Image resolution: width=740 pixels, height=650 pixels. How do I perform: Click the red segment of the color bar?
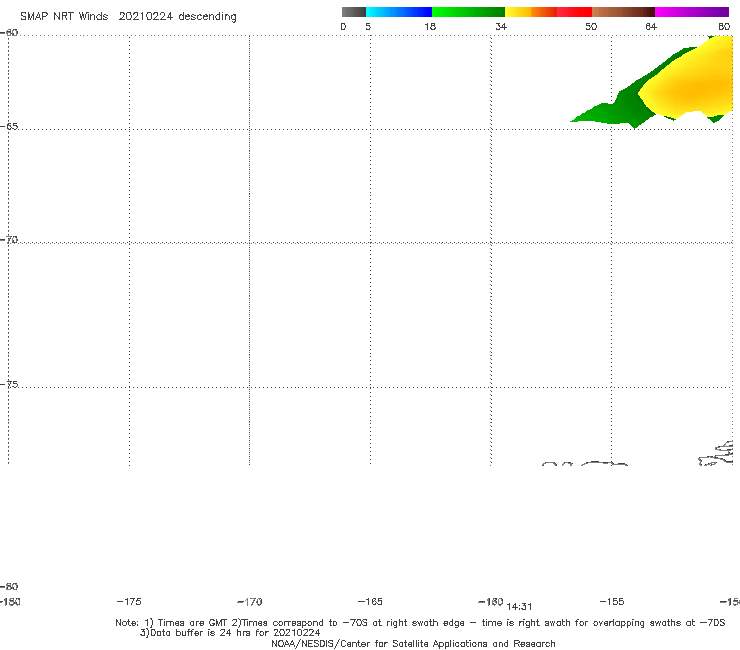coord(574,12)
